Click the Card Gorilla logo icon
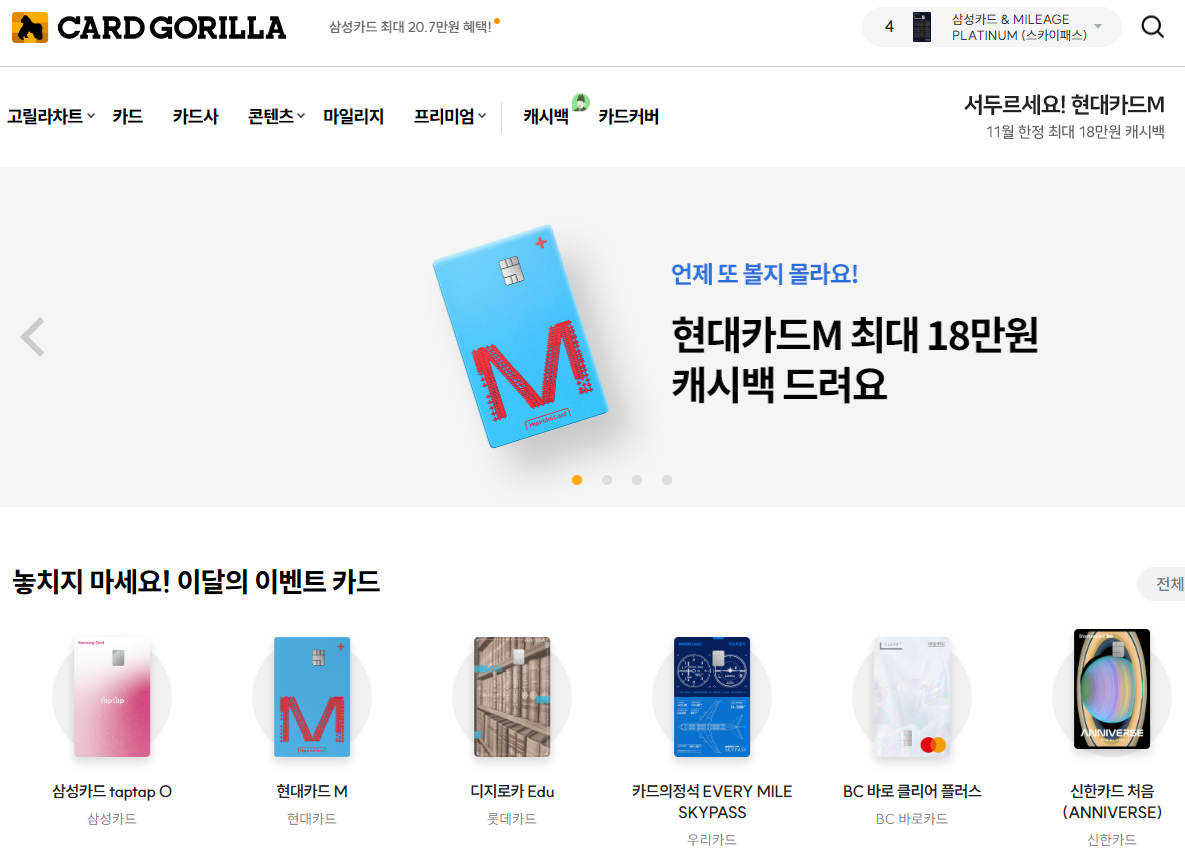This screenshot has height=855, width=1185. tap(30, 28)
